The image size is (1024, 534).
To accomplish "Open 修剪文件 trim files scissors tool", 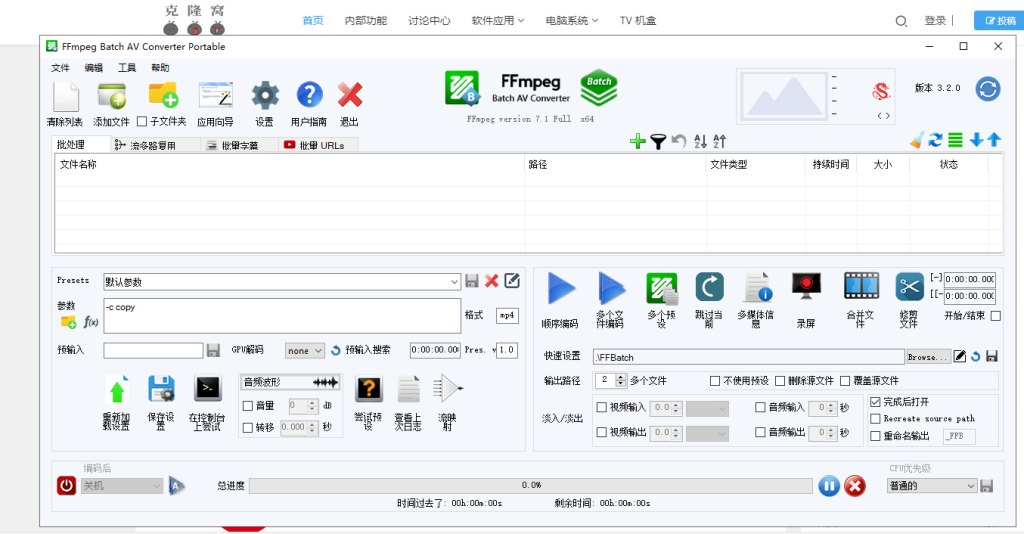I will click(x=909, y=287).
